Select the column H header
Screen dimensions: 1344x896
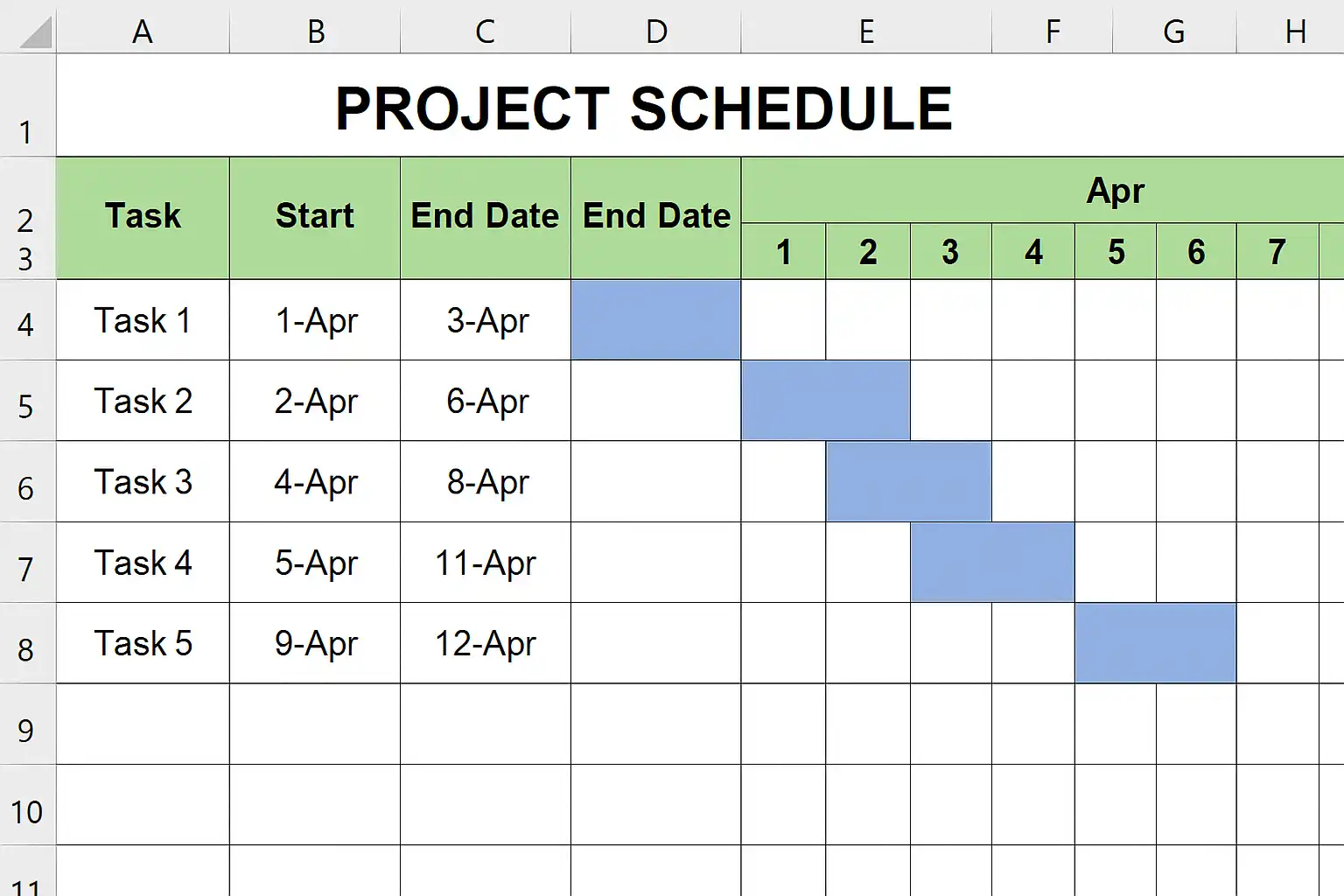(1295, 31)
